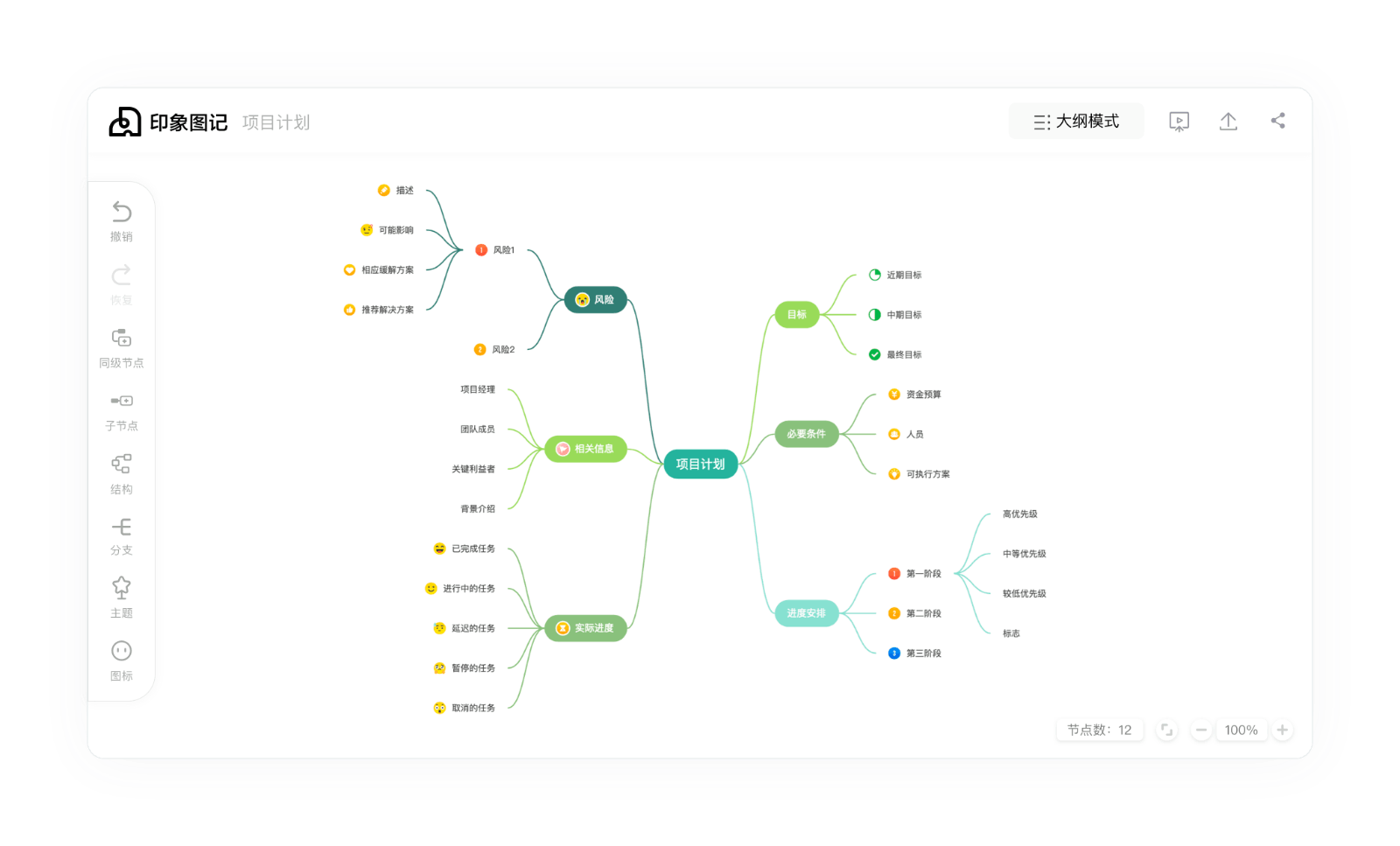Screen dimensions: 1400x846
Task: Click the 项目计划 document title
Action: (276, 122)
